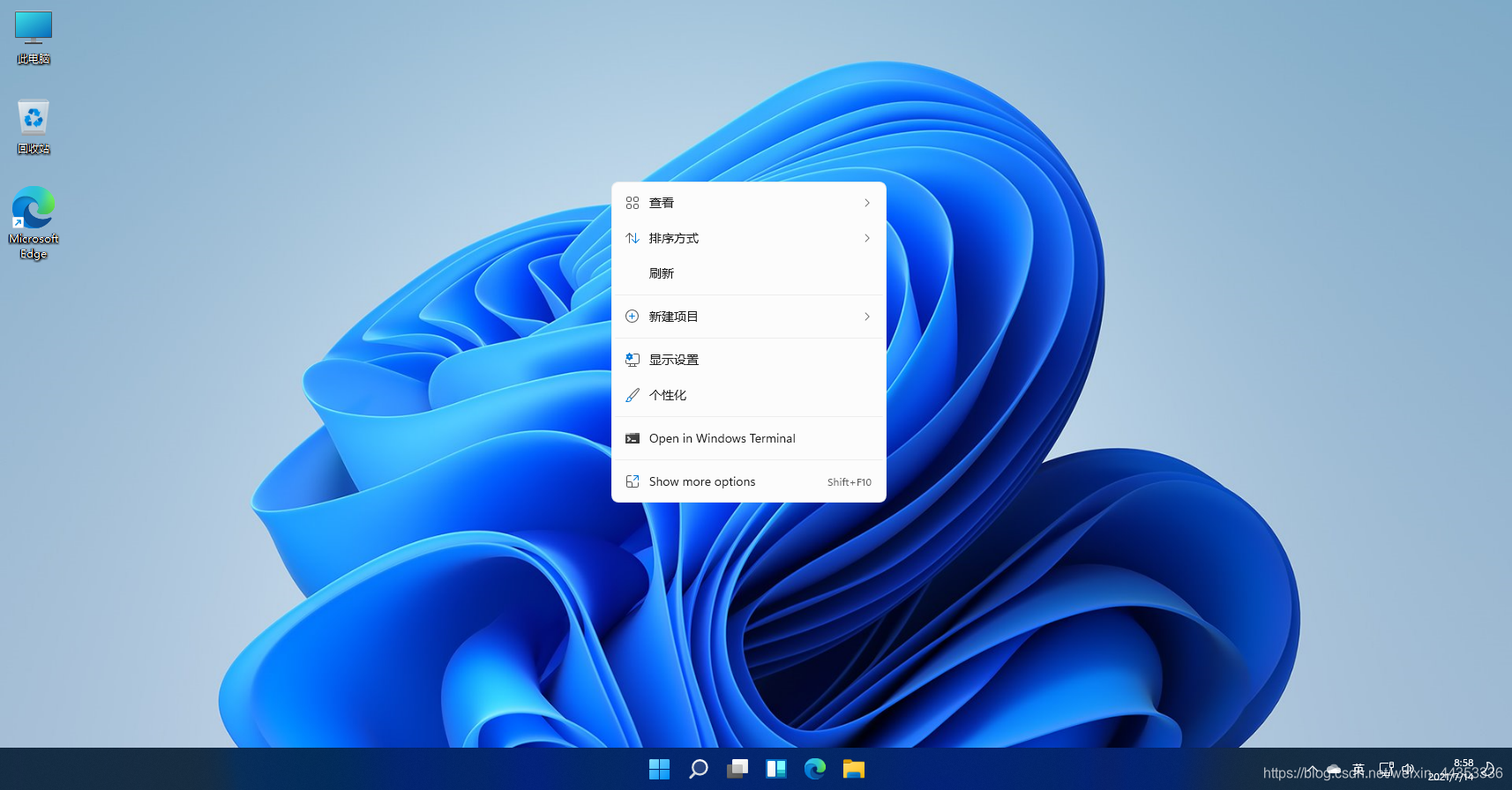Open Task View on the taskbar
This screenshot has height=790, width=1512.
(737, 769)
